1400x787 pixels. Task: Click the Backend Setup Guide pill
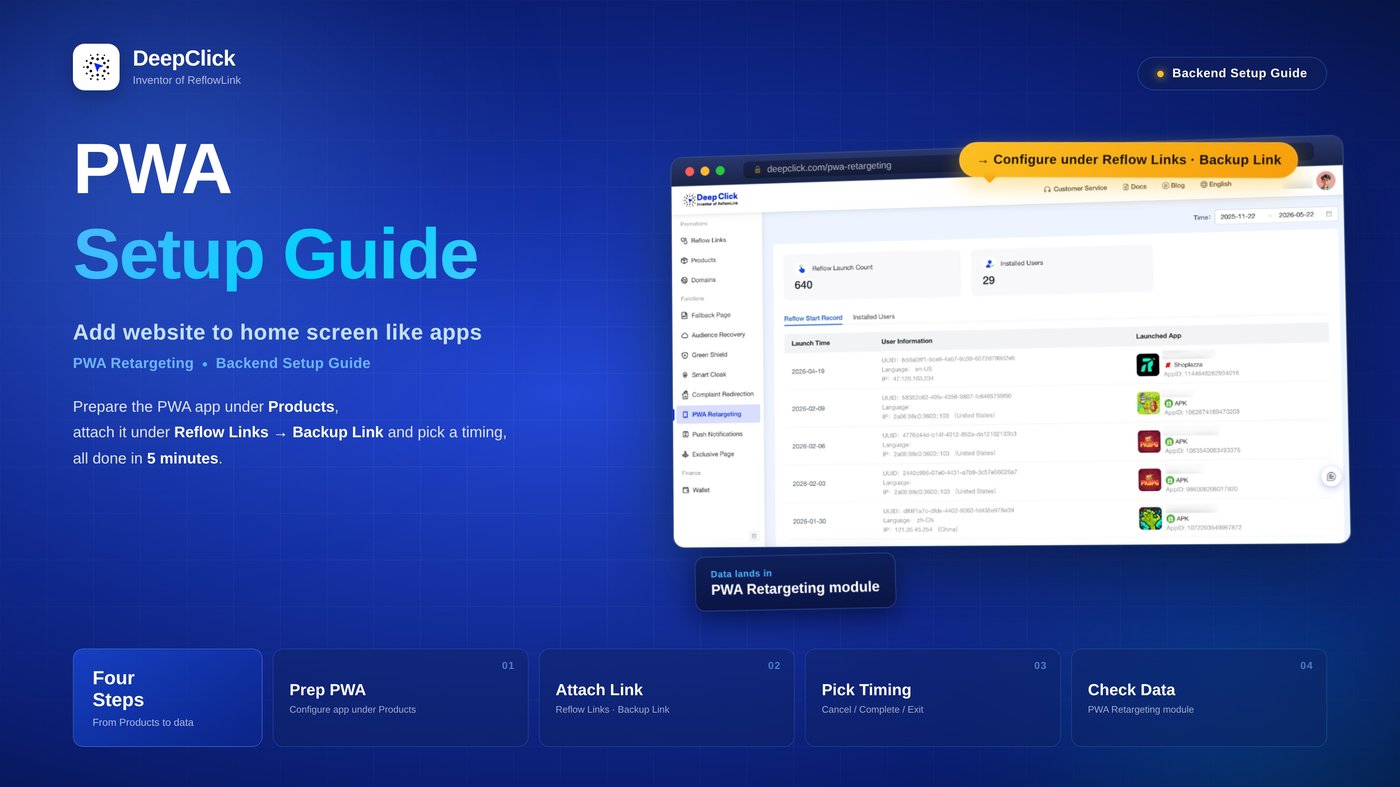1232,73
